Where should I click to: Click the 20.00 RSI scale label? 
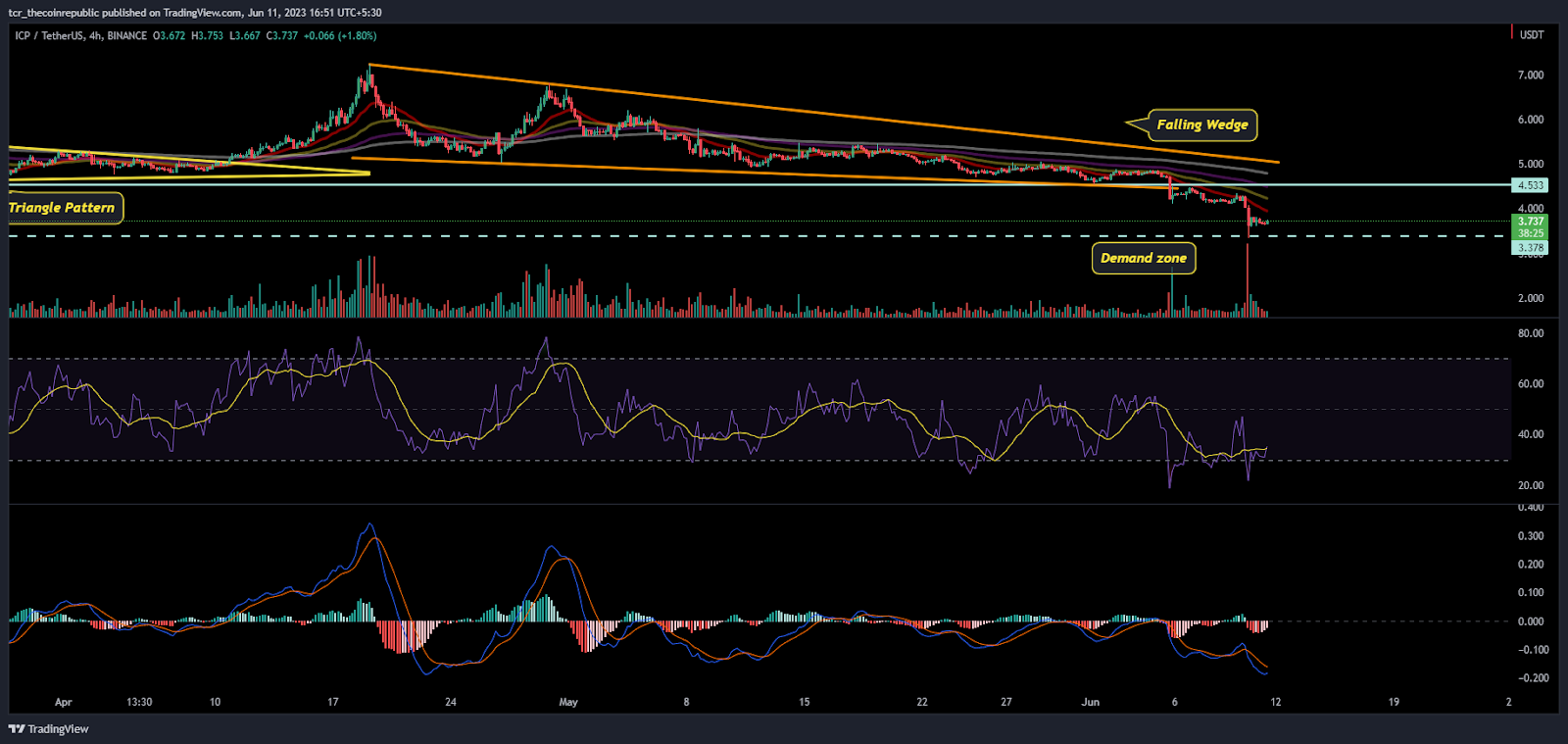coord(1531,485)
